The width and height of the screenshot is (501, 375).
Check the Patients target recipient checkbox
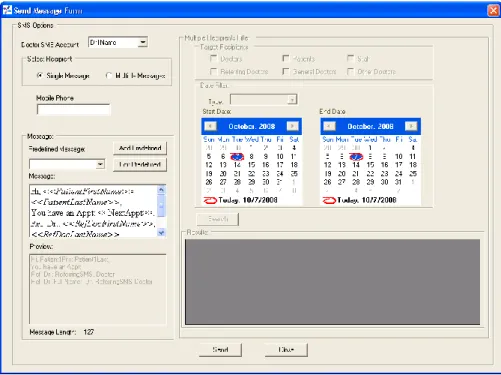tap(286, 59)
